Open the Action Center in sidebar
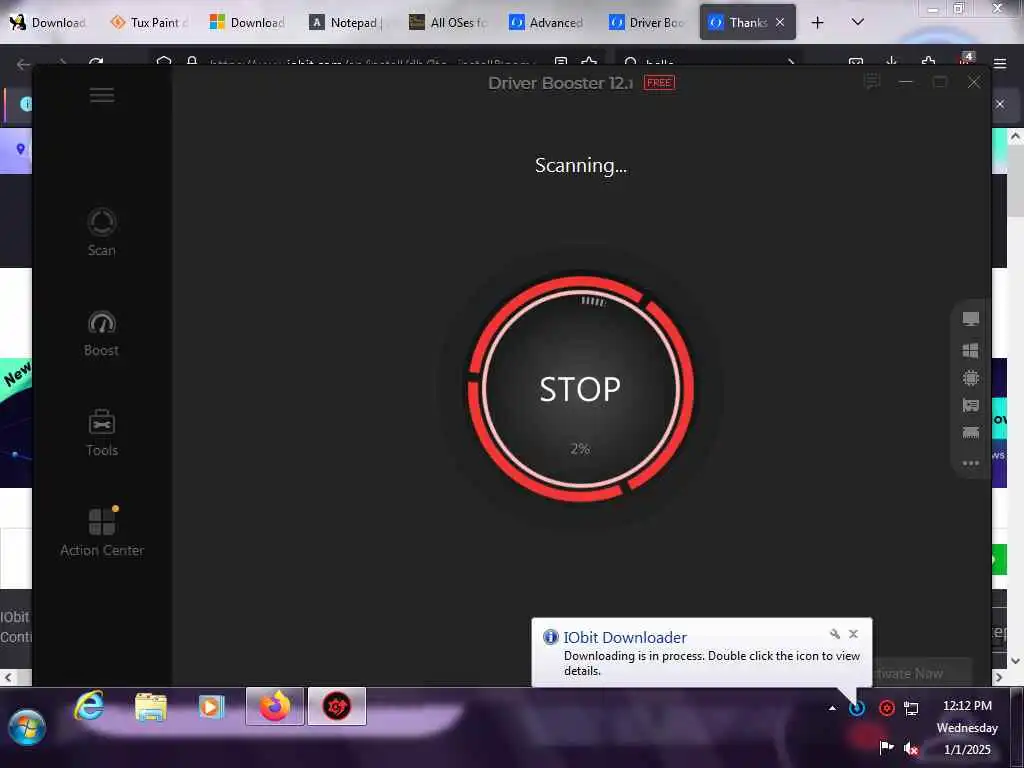The height and width of the screenshot is (768, 1024). point(102,532)
